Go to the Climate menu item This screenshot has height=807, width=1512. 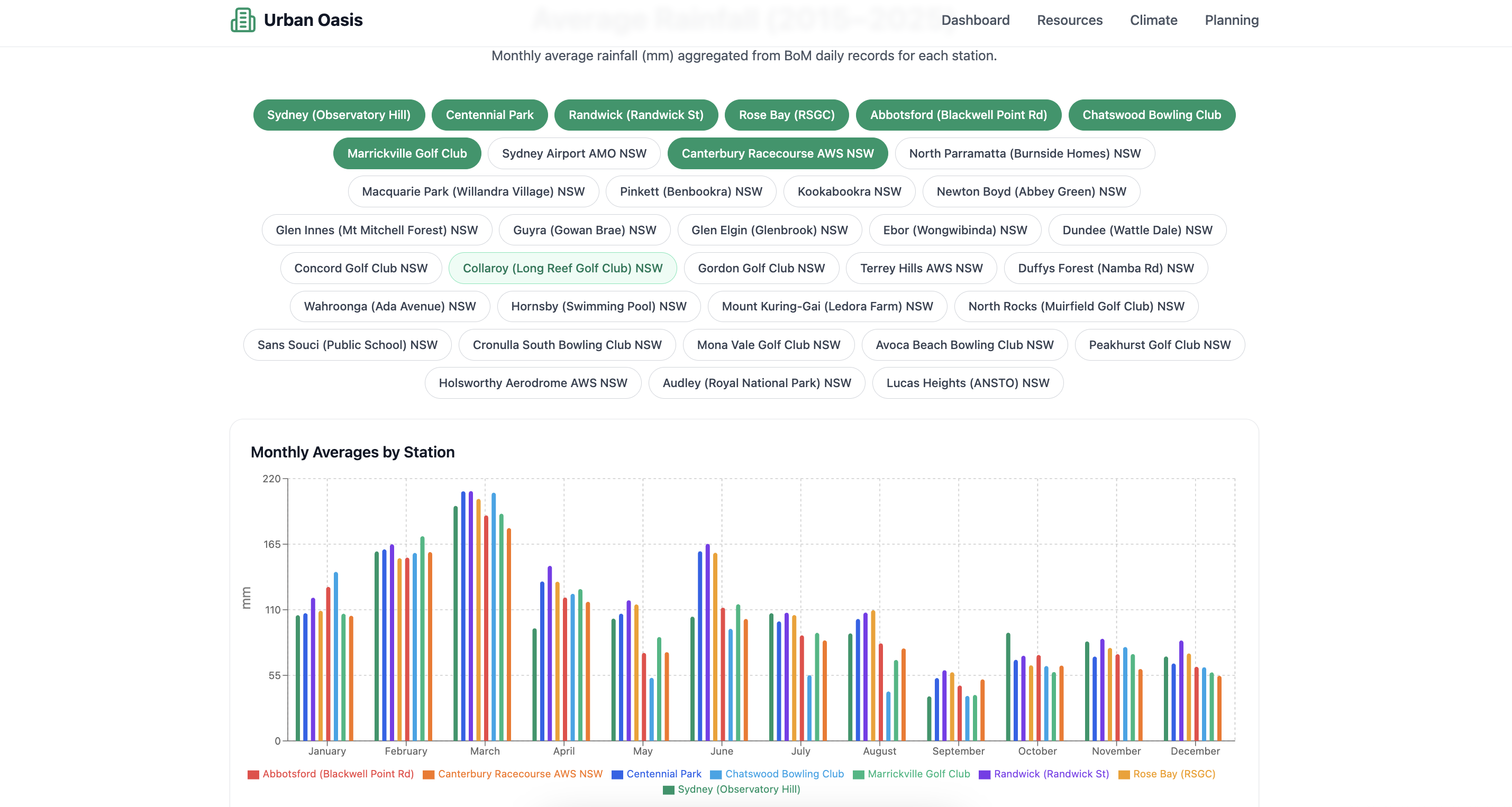(1153, 20)
